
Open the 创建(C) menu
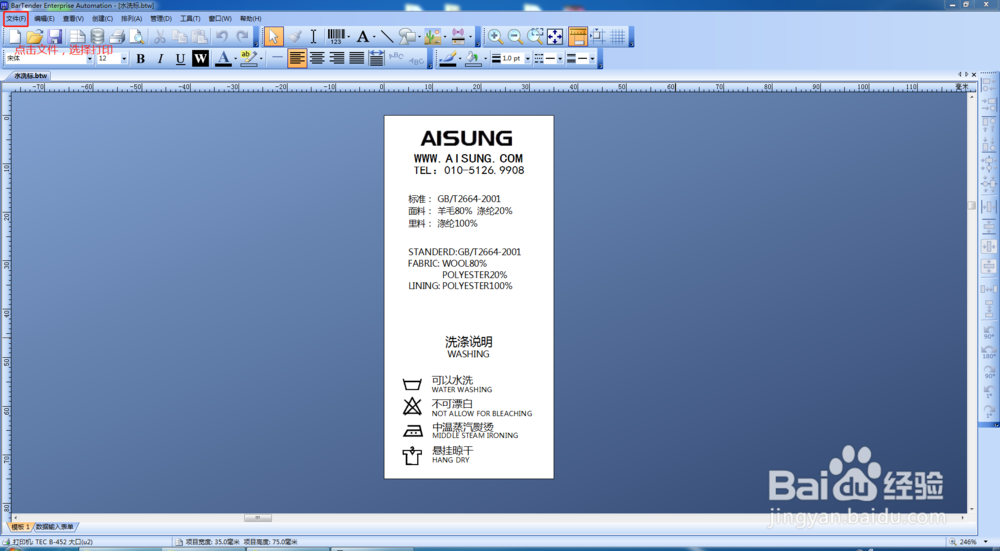(102, 18)
